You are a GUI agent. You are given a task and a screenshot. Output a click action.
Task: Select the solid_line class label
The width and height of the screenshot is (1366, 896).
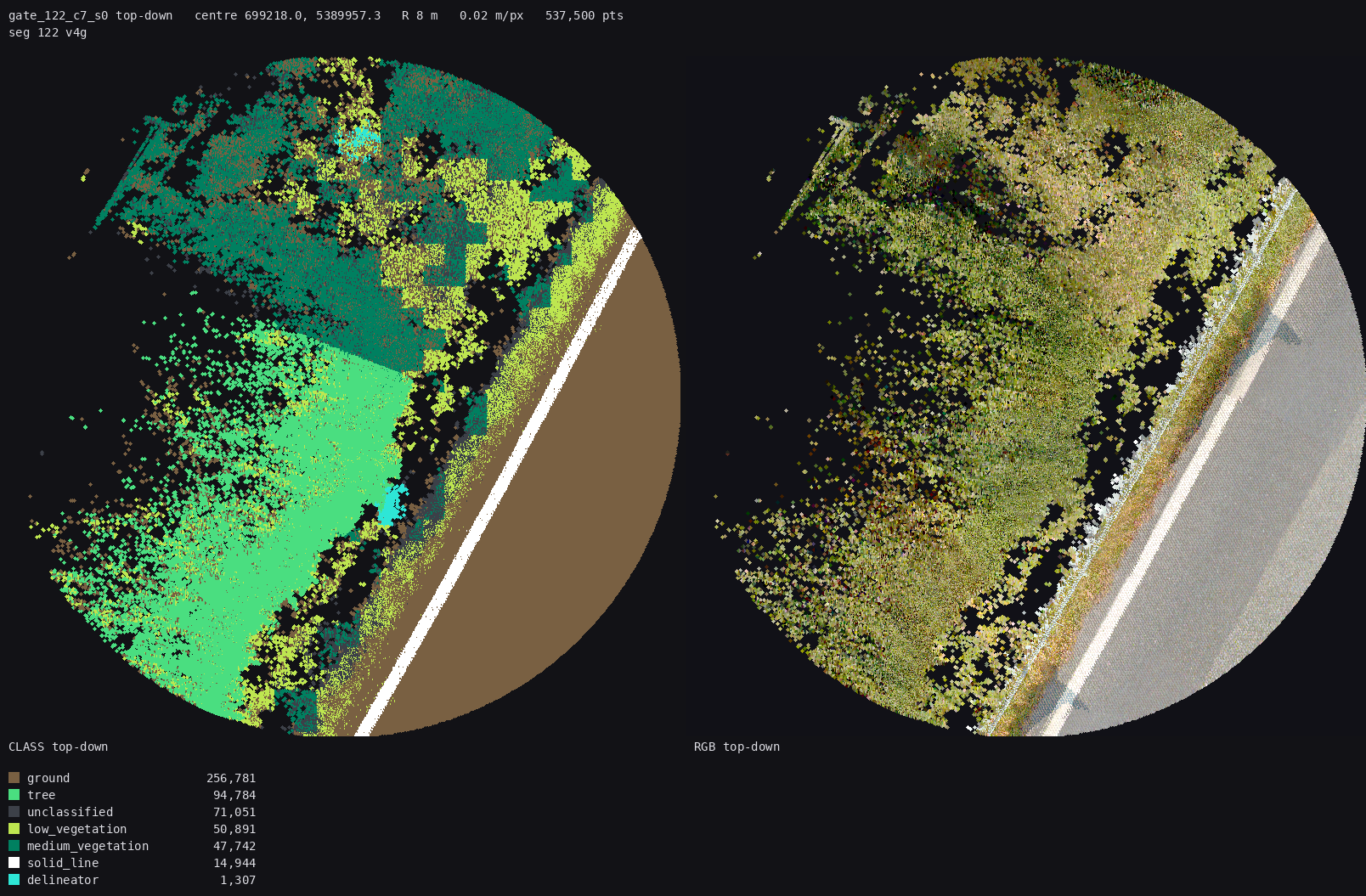(x=63, y=863)
